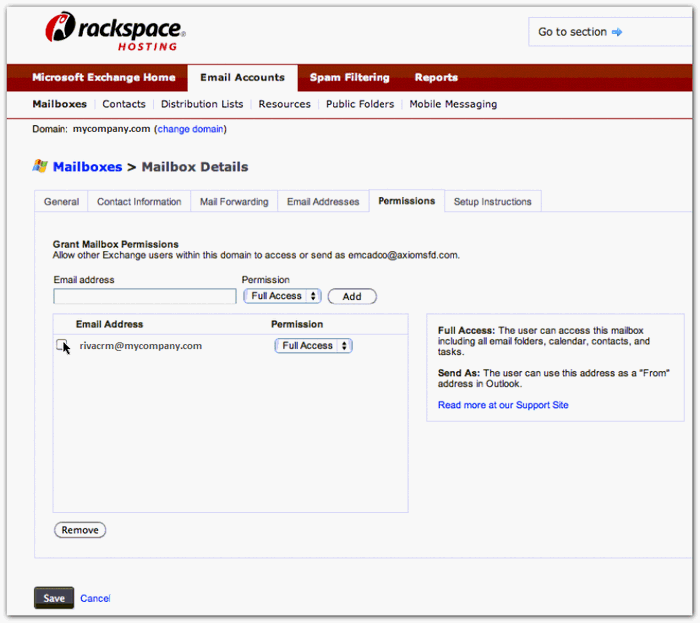
Task: Open Distribution Lists section
Action: coord(202,104)
